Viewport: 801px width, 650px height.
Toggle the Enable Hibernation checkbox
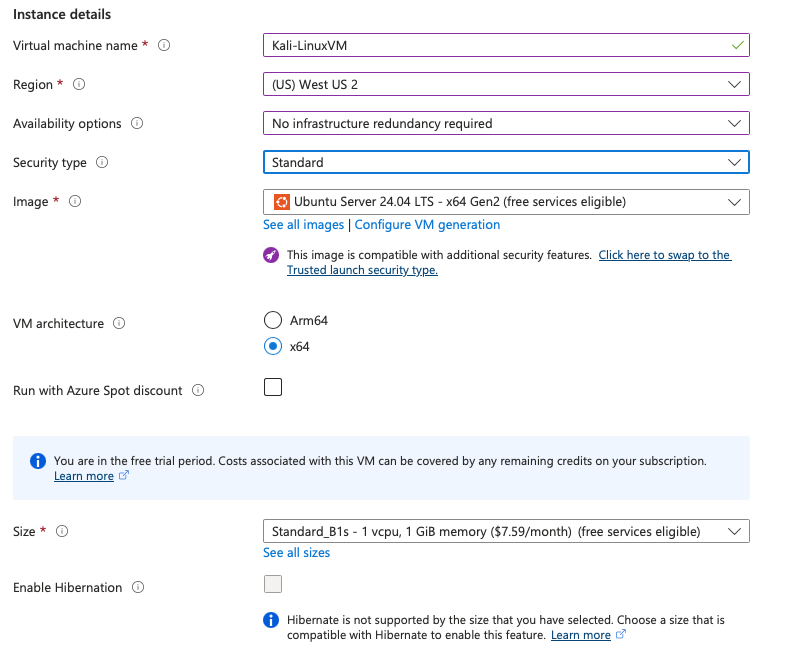pos(273,584)
